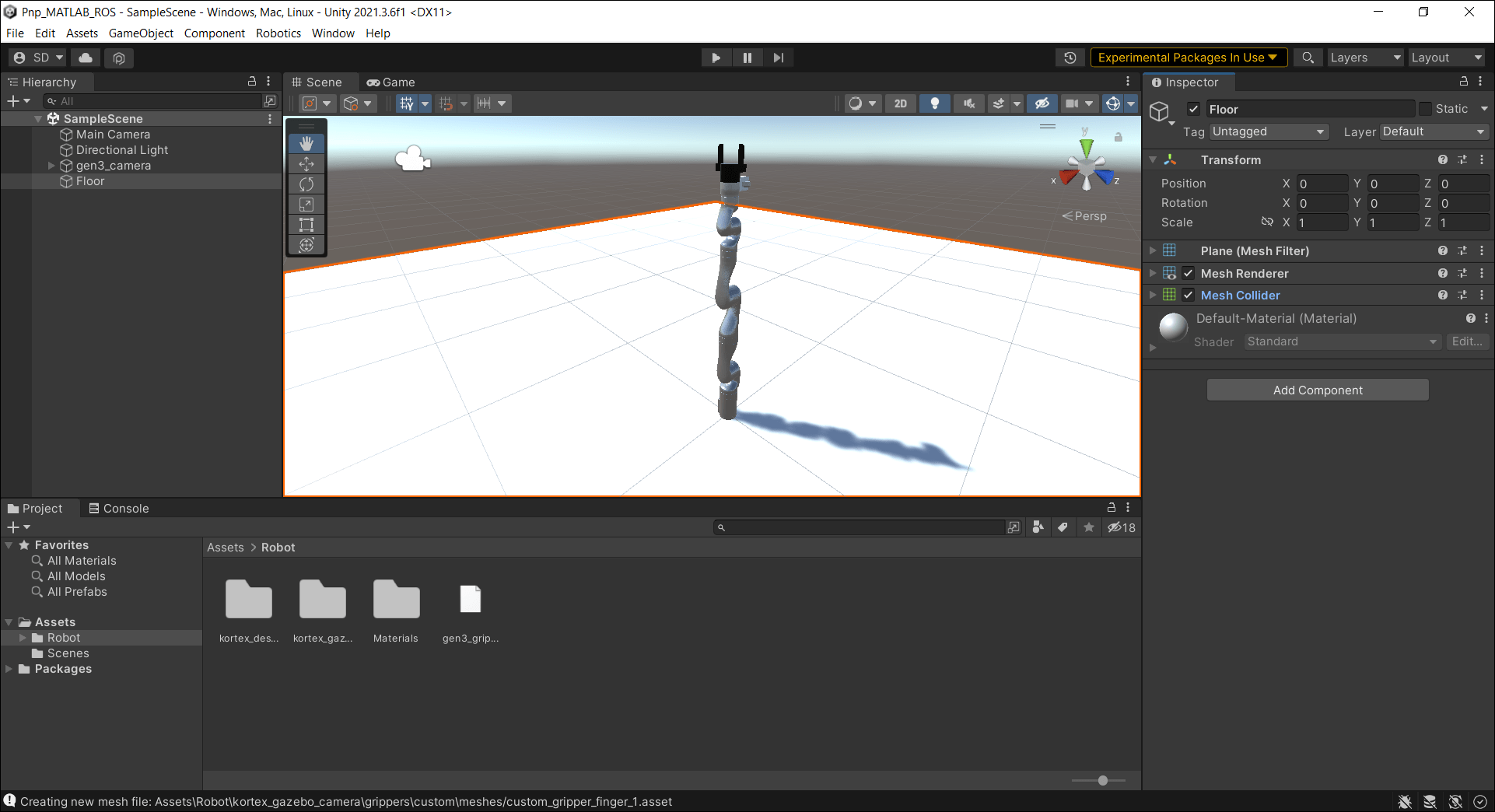Click the Hierarchy search field
Screen dimensions: 1495x812
pyautogui.click(x=153, y=101)
